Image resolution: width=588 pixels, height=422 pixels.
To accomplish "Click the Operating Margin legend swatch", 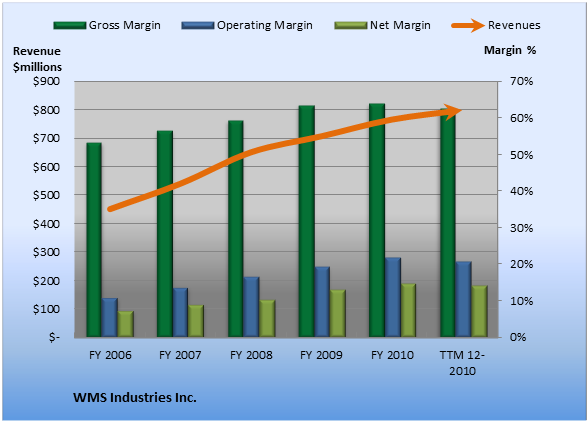I will click(x=198, y=26).
